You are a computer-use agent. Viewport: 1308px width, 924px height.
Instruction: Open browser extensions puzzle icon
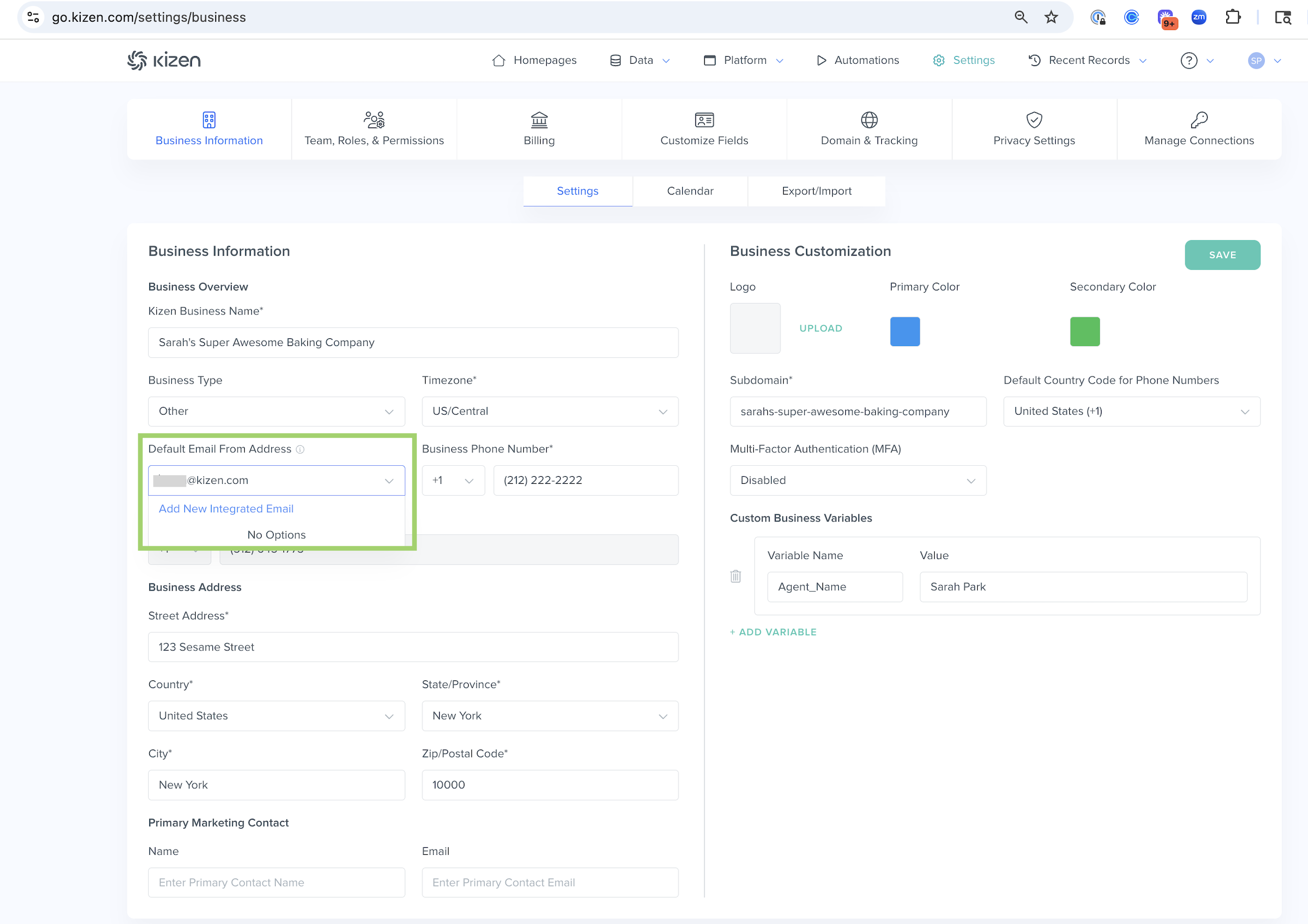[x=1233, y=17]
